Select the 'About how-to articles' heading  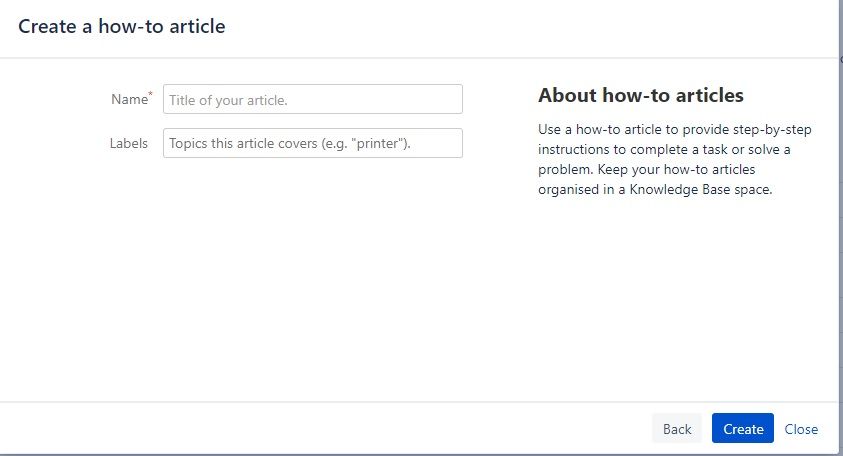pyautogui.click(x=640, y=95)
